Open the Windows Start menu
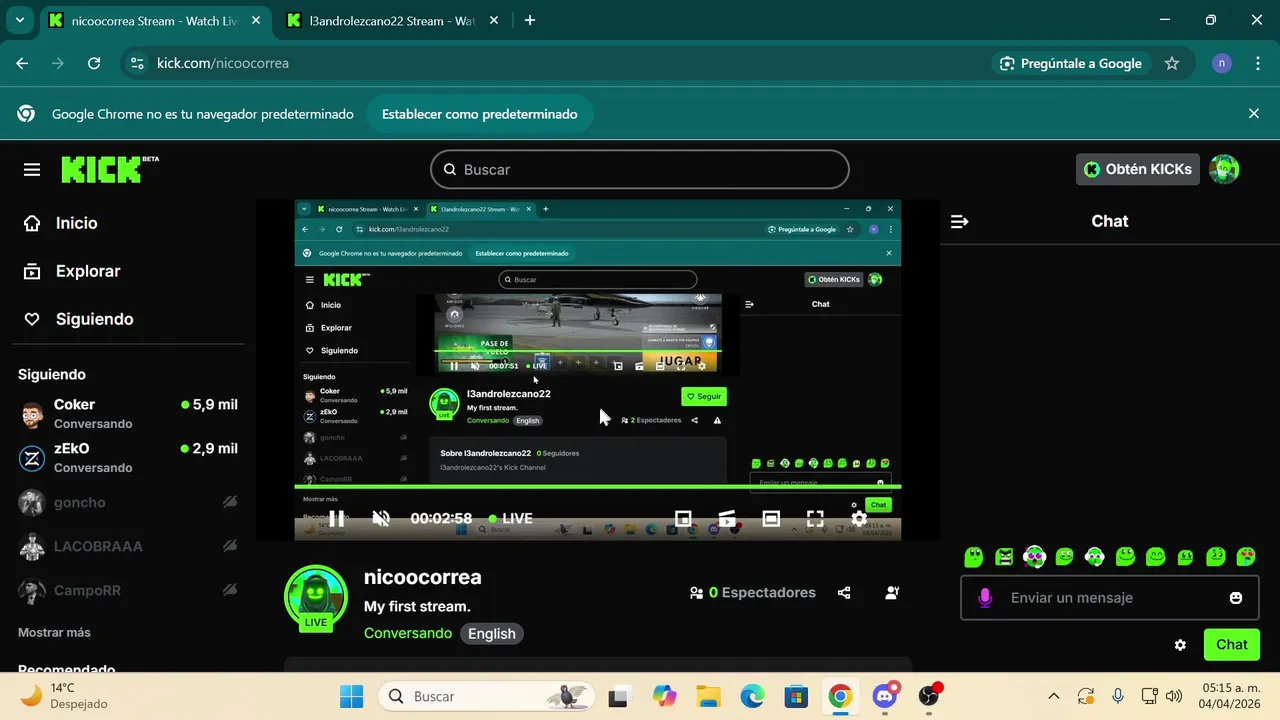1280x720 pixels. click(x=351, y=696)
